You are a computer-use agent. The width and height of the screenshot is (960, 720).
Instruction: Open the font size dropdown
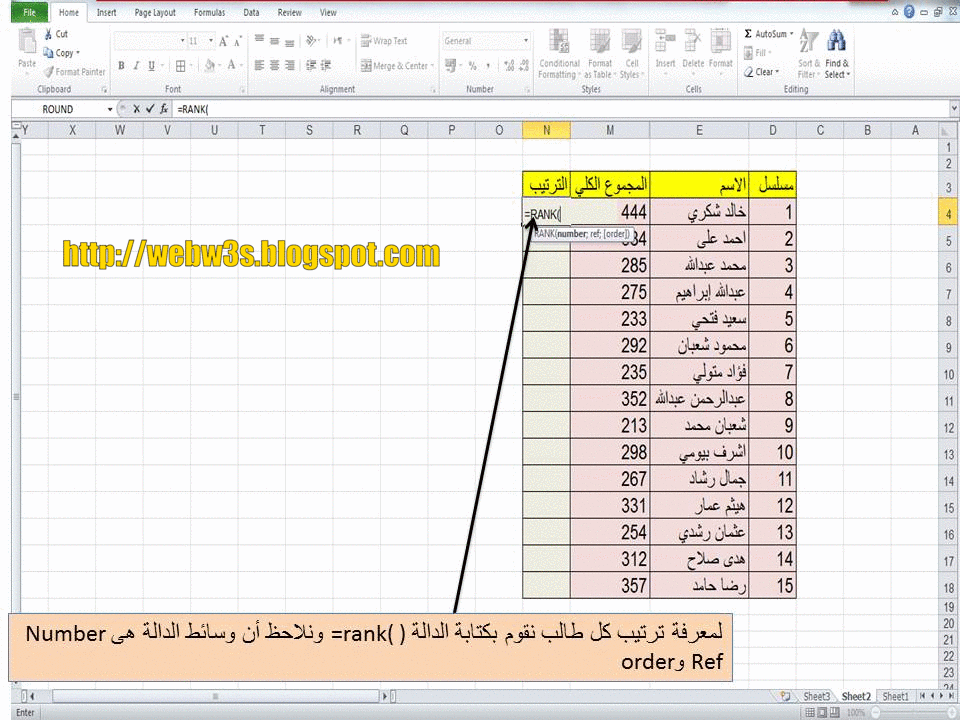tap(211, 41)
